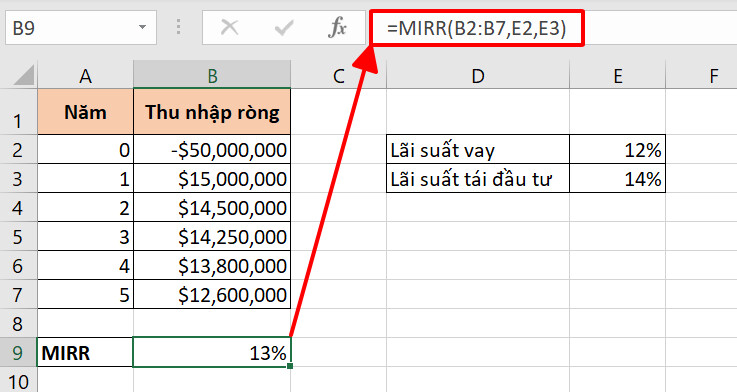
Task: Open Insert Function fx dialog
Action: click(337, 28)
